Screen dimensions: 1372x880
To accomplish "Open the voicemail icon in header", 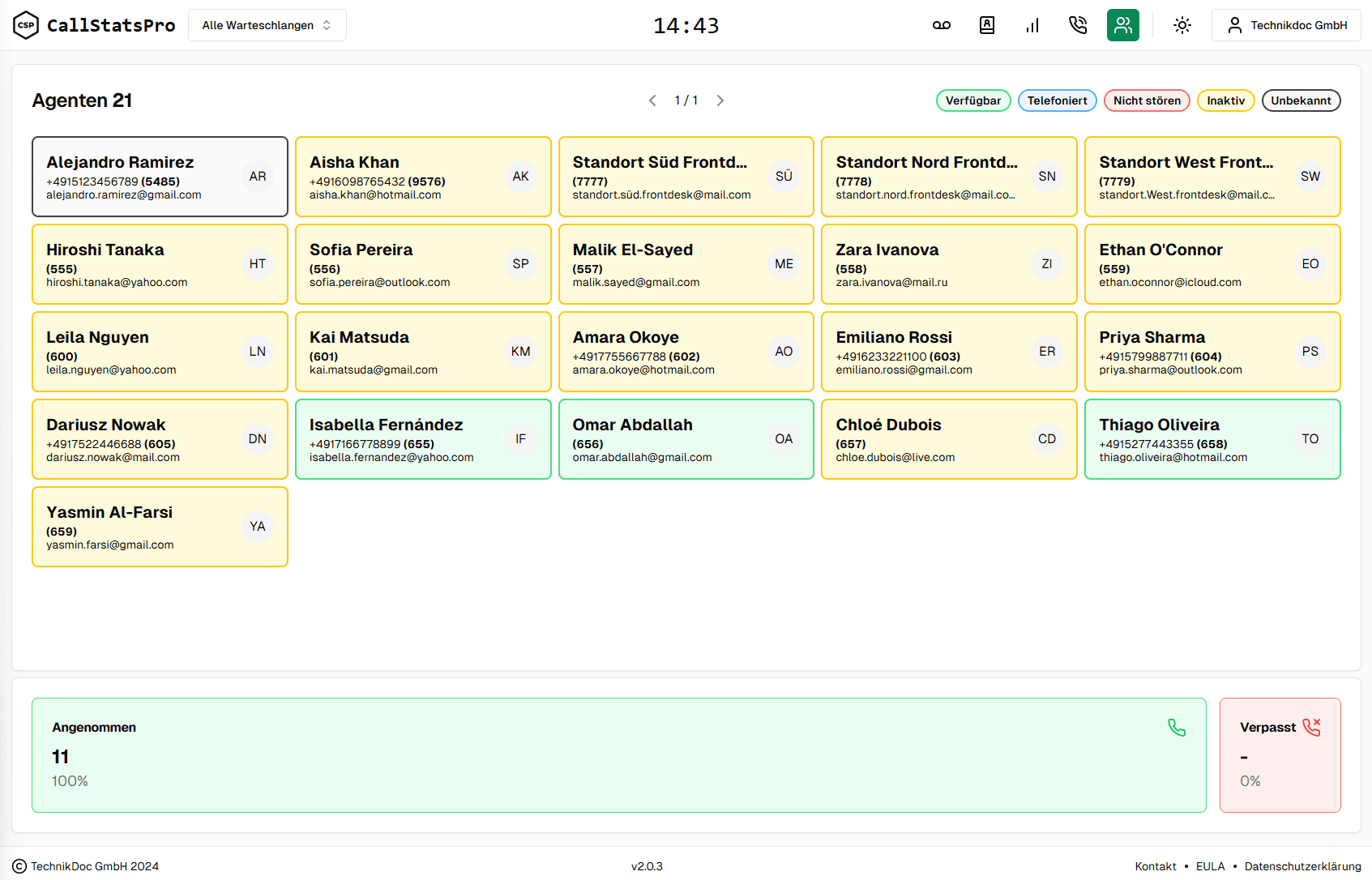I will tap(941, 25).
